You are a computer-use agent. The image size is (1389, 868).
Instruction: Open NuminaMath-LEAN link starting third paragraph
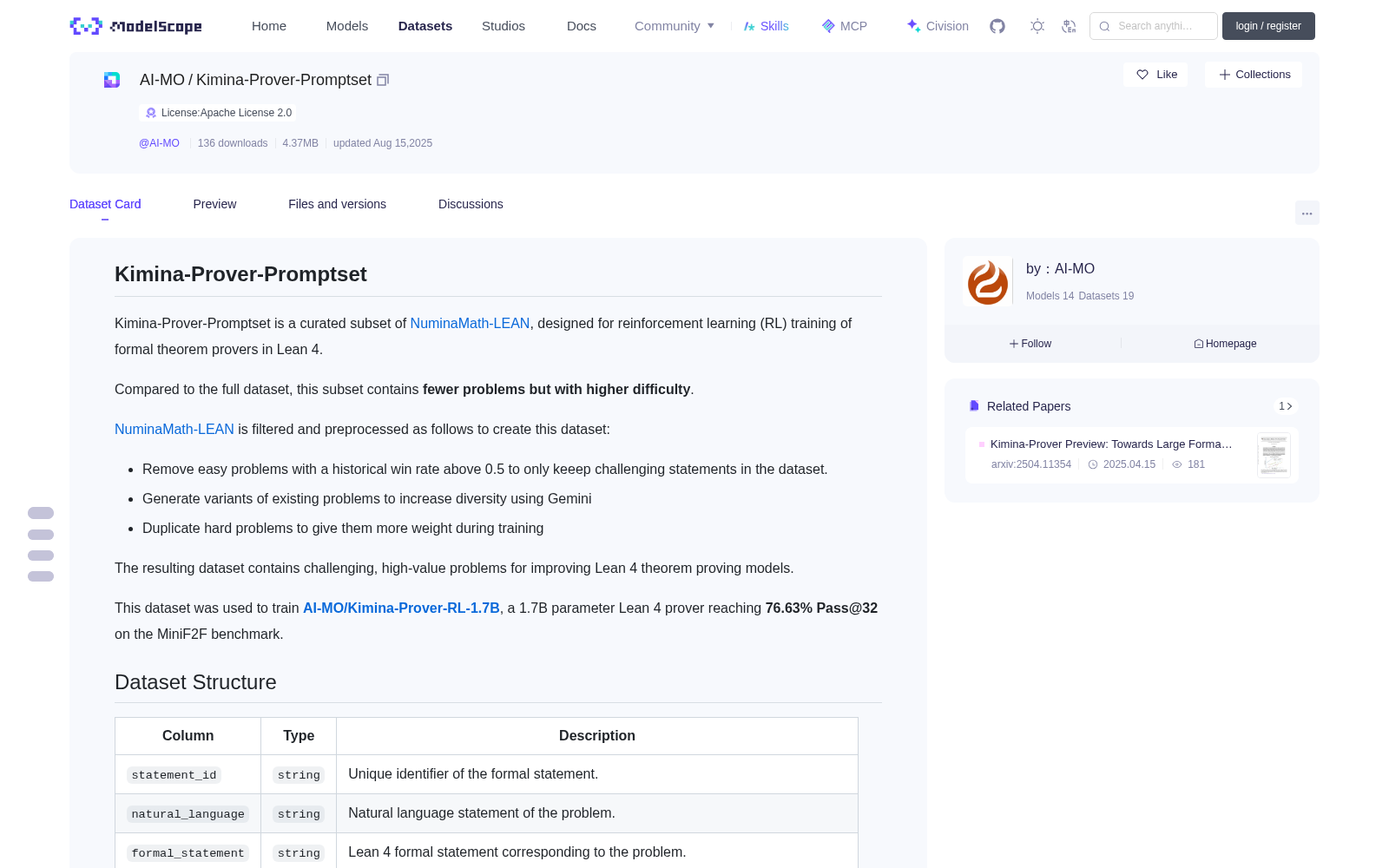174,429
